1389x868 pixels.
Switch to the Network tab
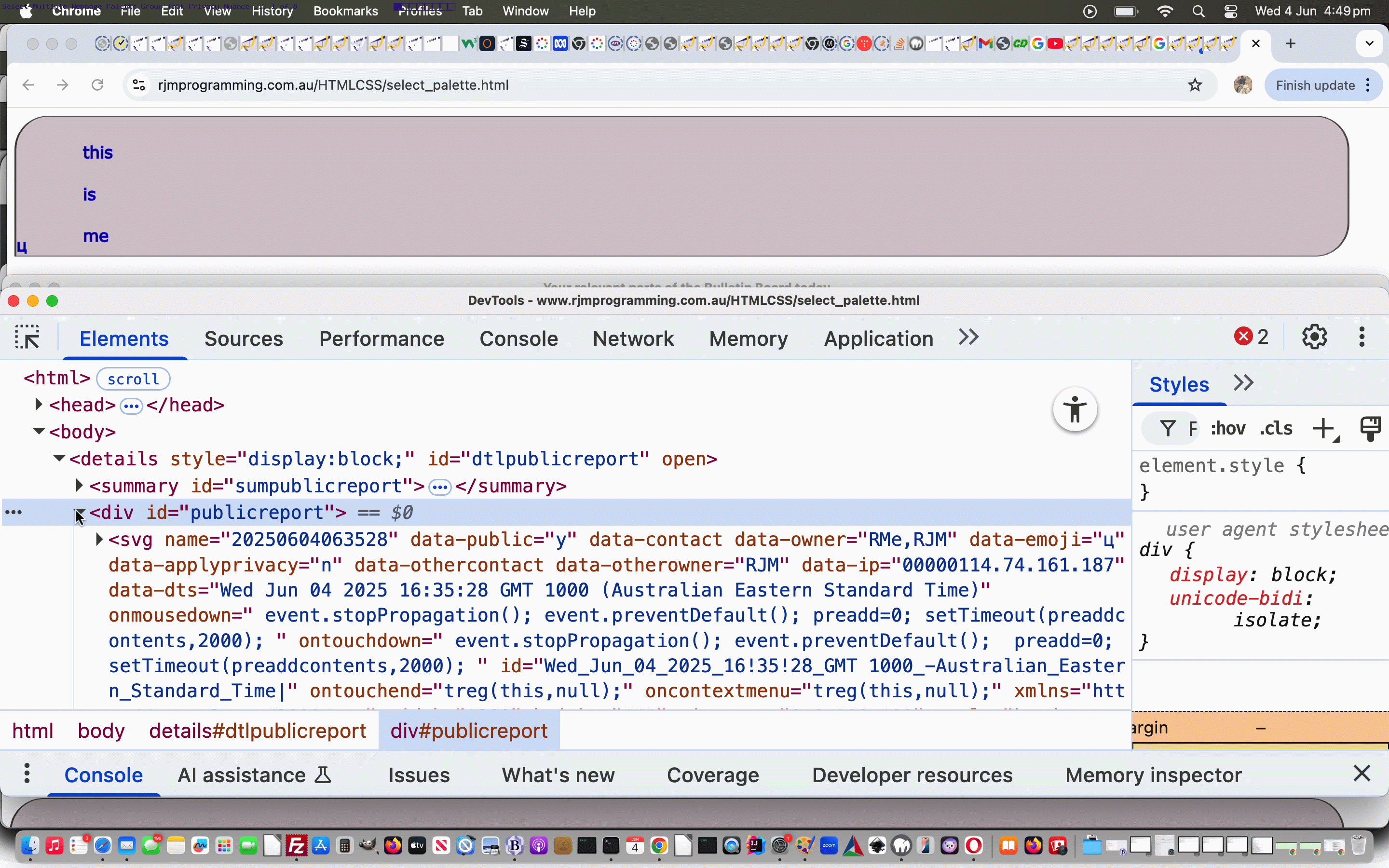(x=633, y=339)
